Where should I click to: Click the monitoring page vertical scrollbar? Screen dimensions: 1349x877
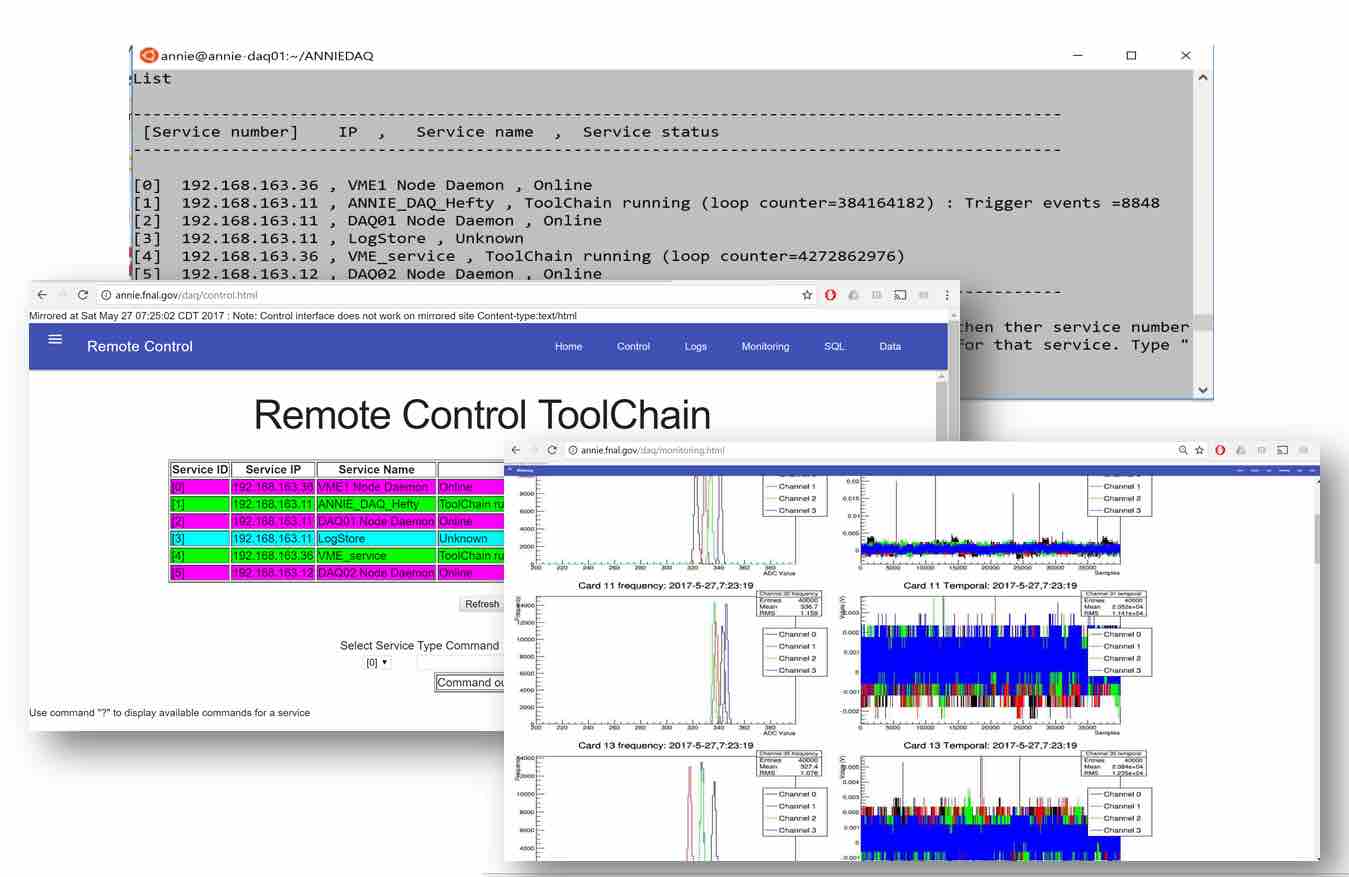pos(1315,538)
